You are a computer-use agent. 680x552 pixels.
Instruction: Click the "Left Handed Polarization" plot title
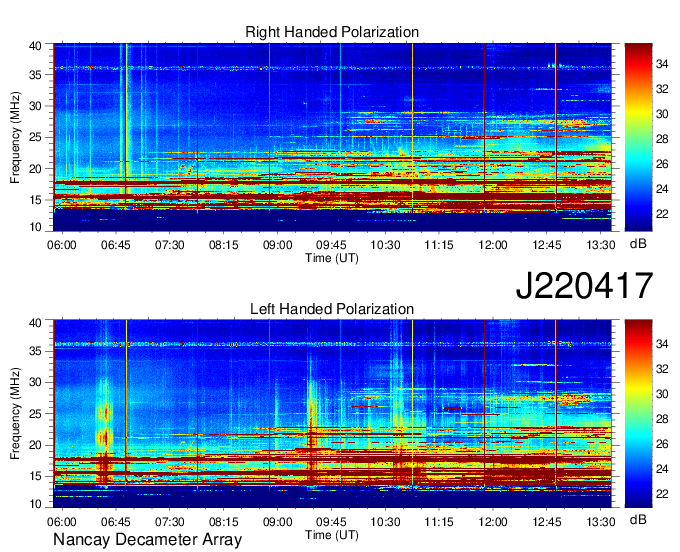coord(332,309)
